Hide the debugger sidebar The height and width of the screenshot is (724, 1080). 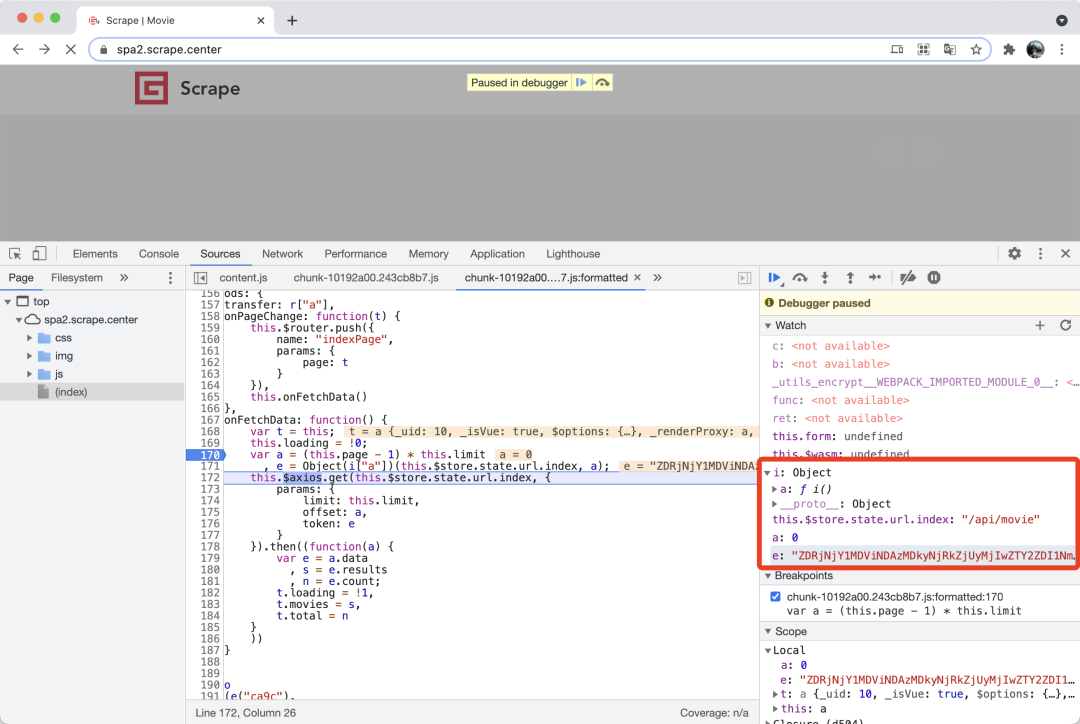coord(745,278)
